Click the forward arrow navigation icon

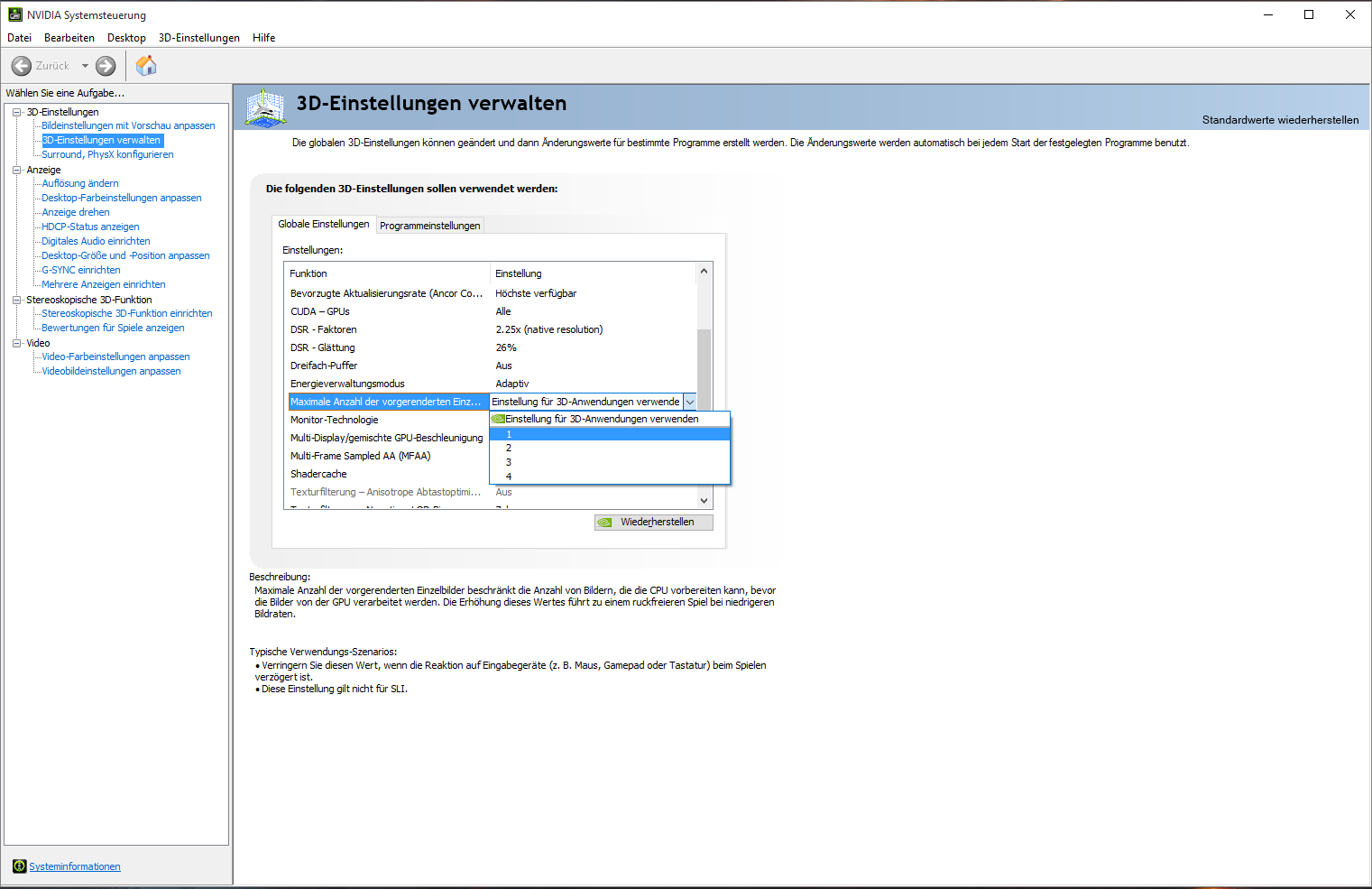point(106,66)
